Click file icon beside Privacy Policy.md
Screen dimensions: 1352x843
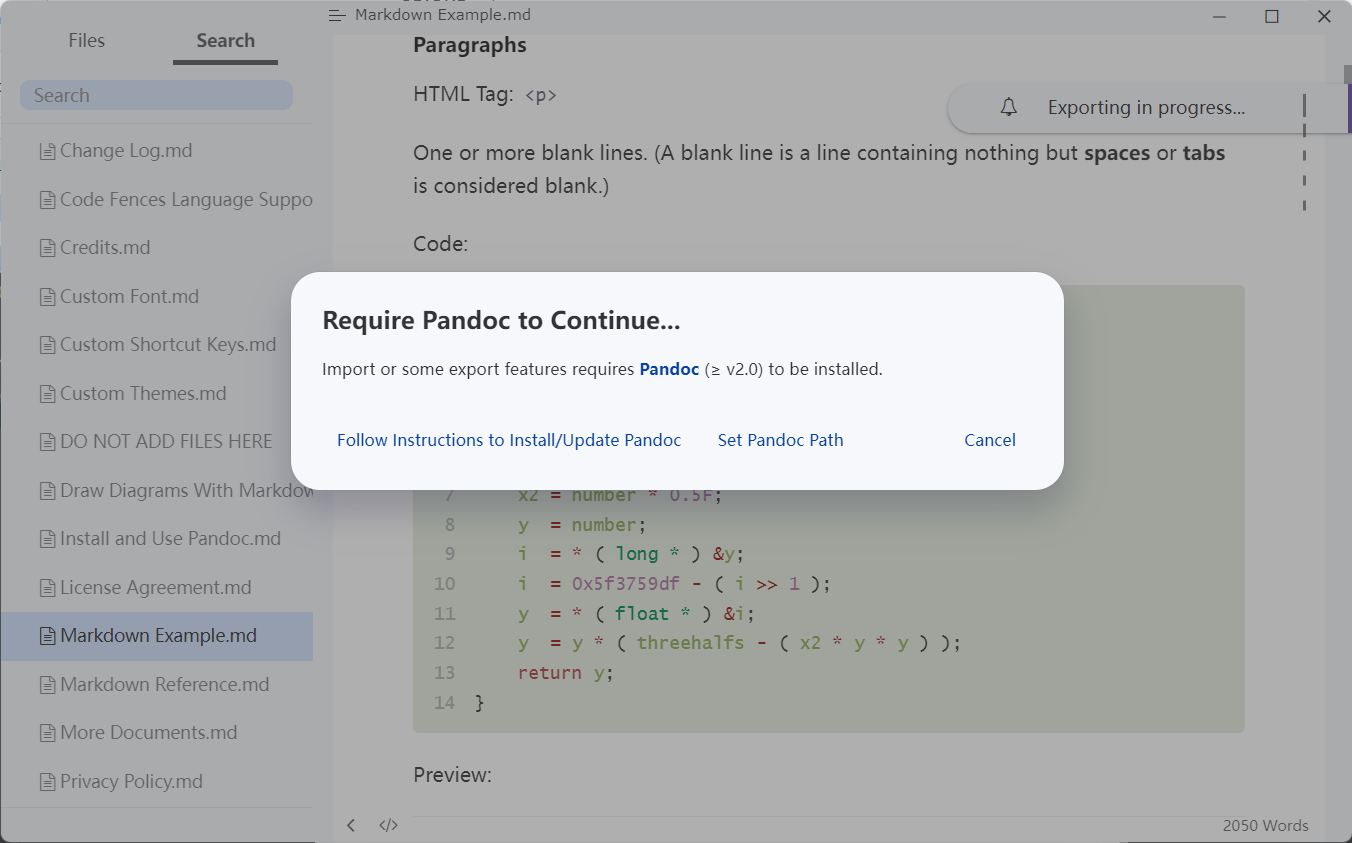point(47,783)
